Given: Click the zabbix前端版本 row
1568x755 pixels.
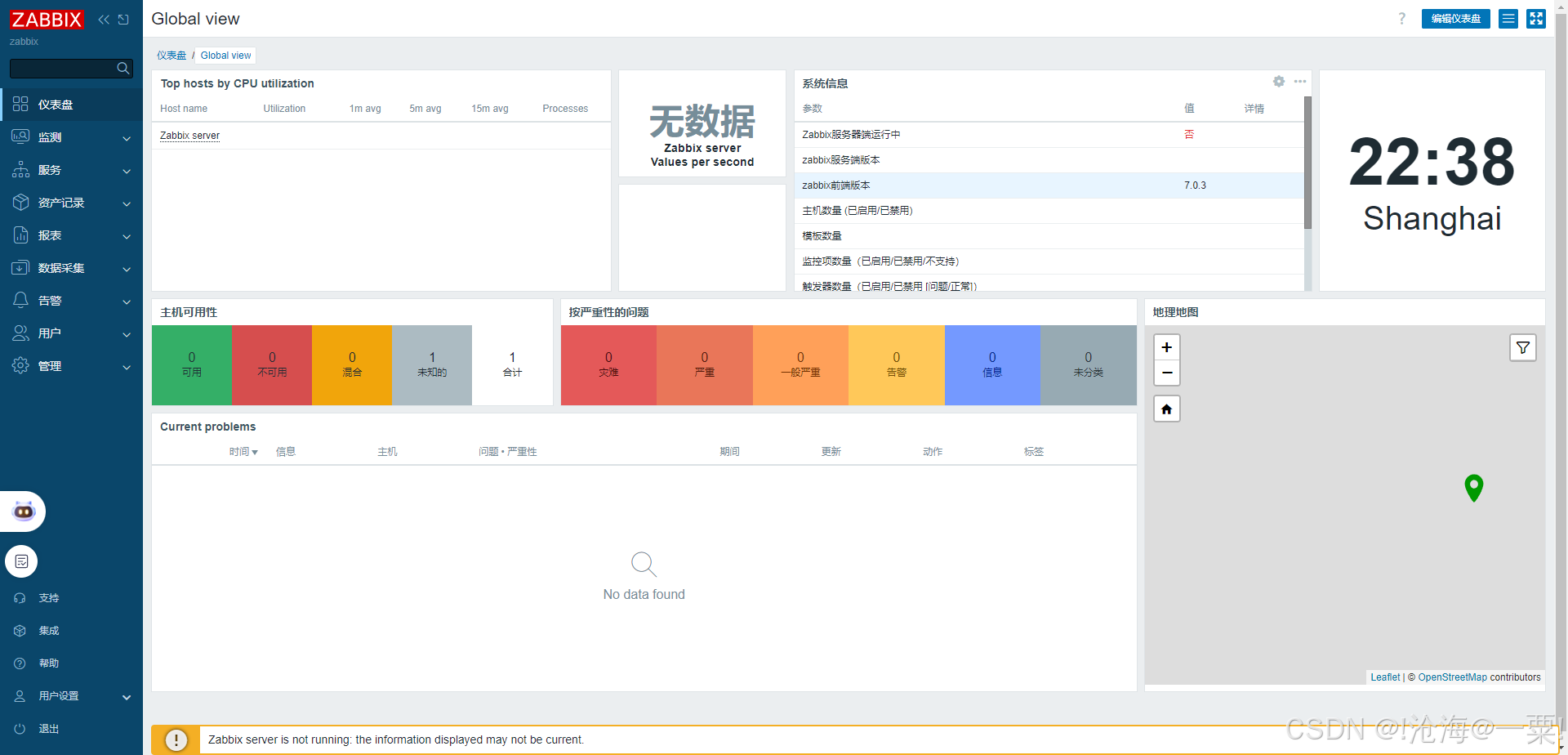Looking at the screenshot, I should (1049, 185).
